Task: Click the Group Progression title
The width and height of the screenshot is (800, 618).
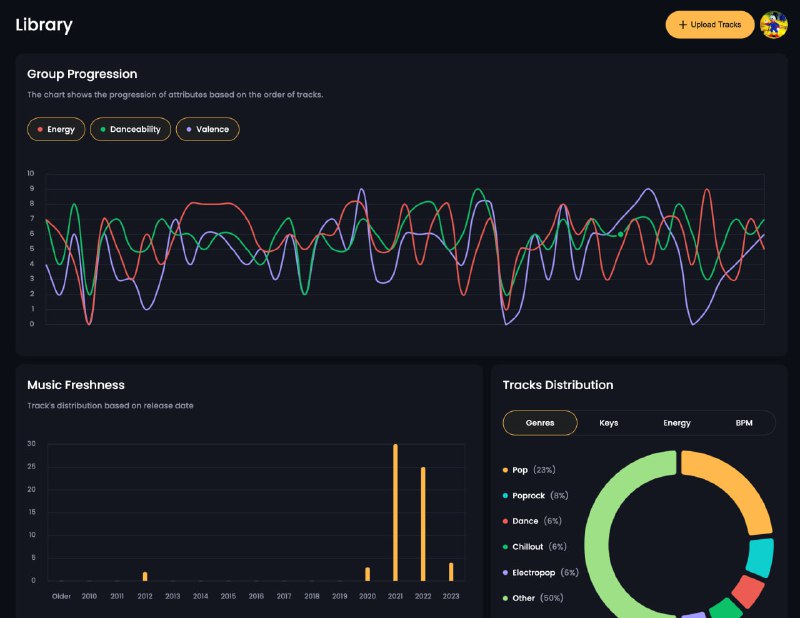Action: pos(82,74)
